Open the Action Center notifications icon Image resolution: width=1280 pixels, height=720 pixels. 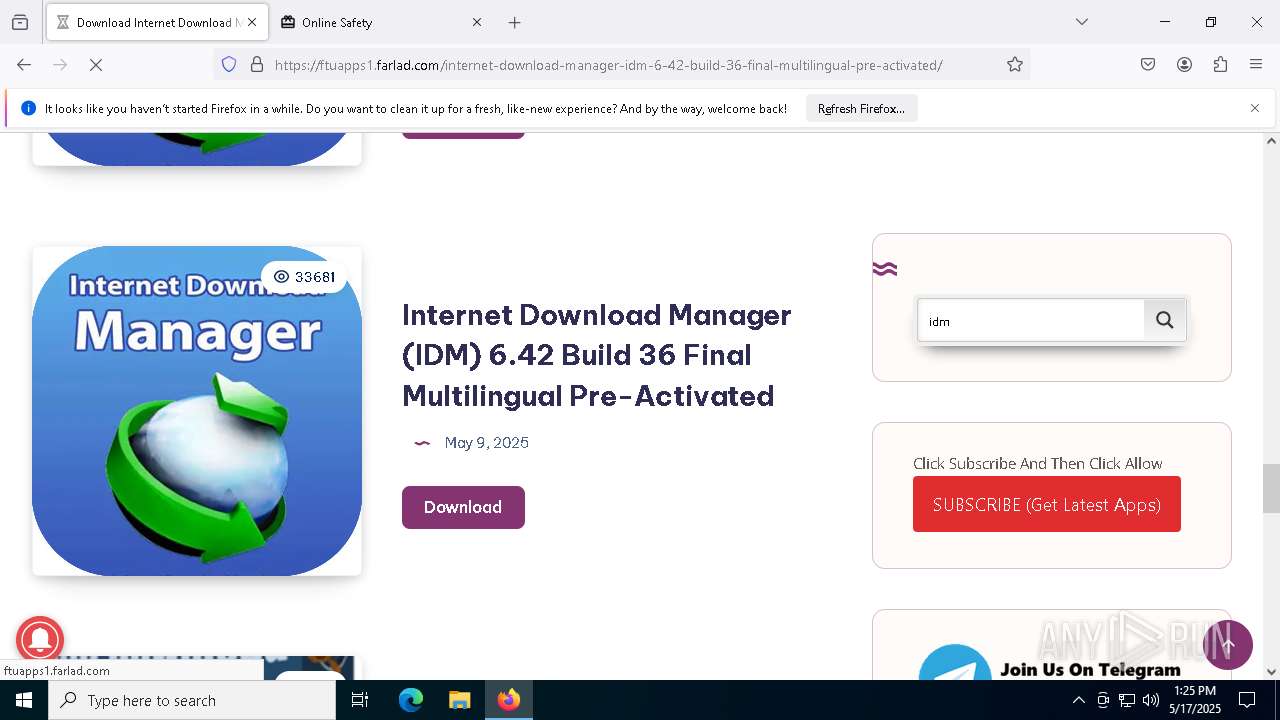[x=1247, y=700]
